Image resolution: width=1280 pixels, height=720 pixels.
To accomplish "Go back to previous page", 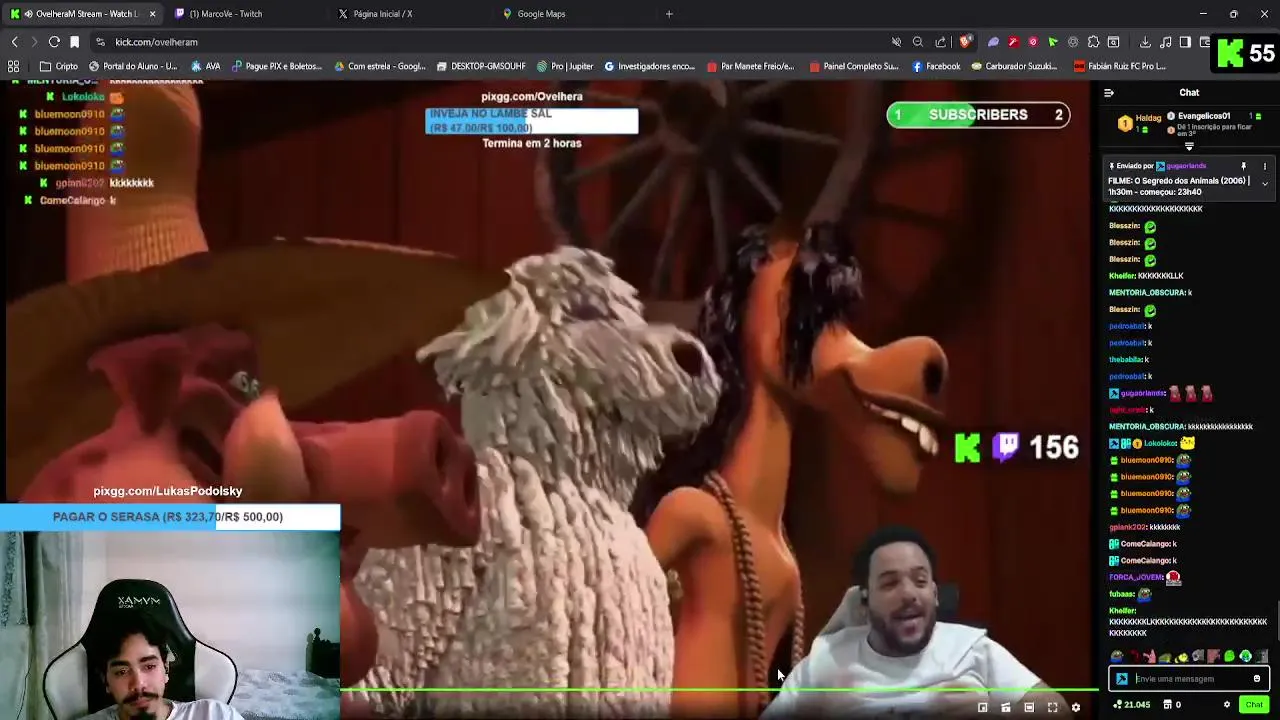I will click(14, 42).
